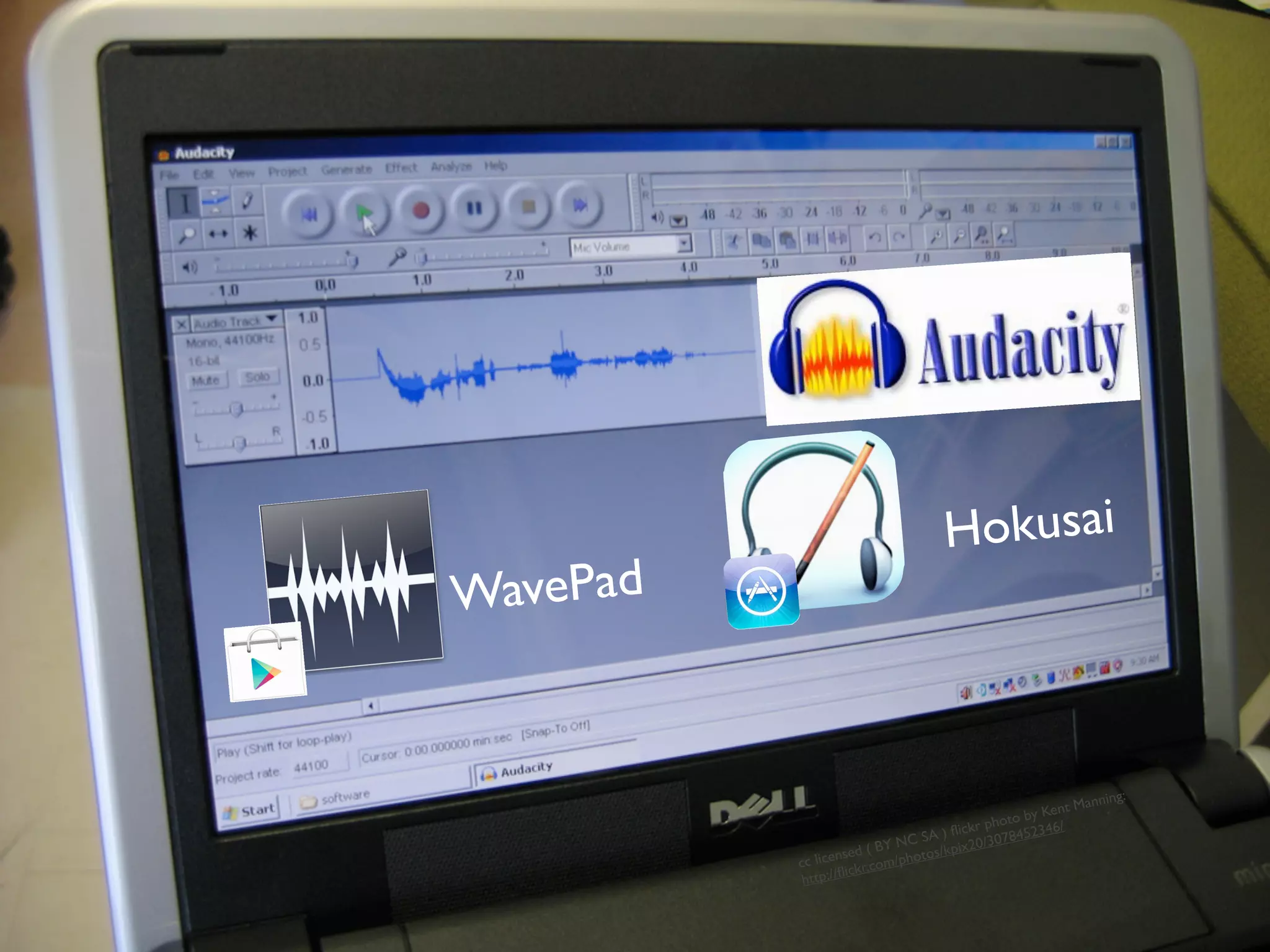
Task: Solo the Audio Track
Action: [x=257, y=377]
